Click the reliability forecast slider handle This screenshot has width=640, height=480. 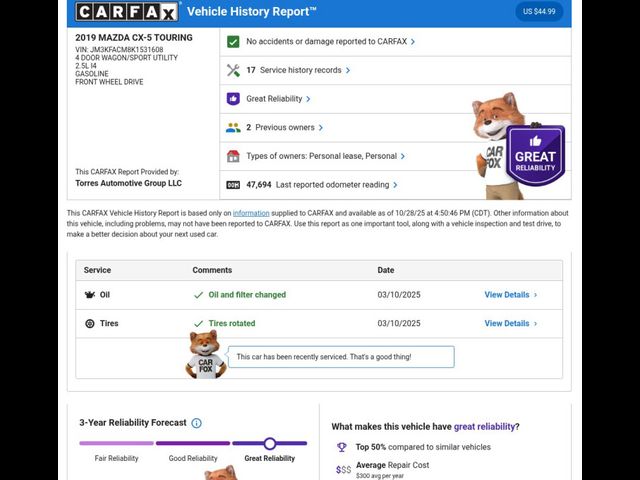coord(269,443)
